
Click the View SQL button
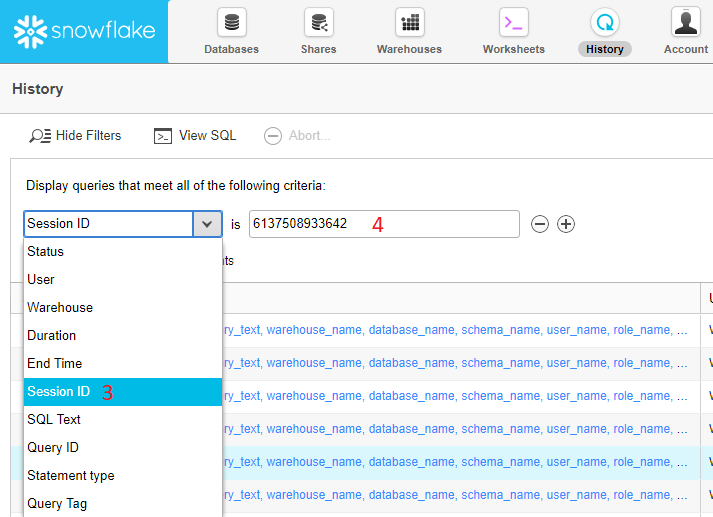[195, 136]
